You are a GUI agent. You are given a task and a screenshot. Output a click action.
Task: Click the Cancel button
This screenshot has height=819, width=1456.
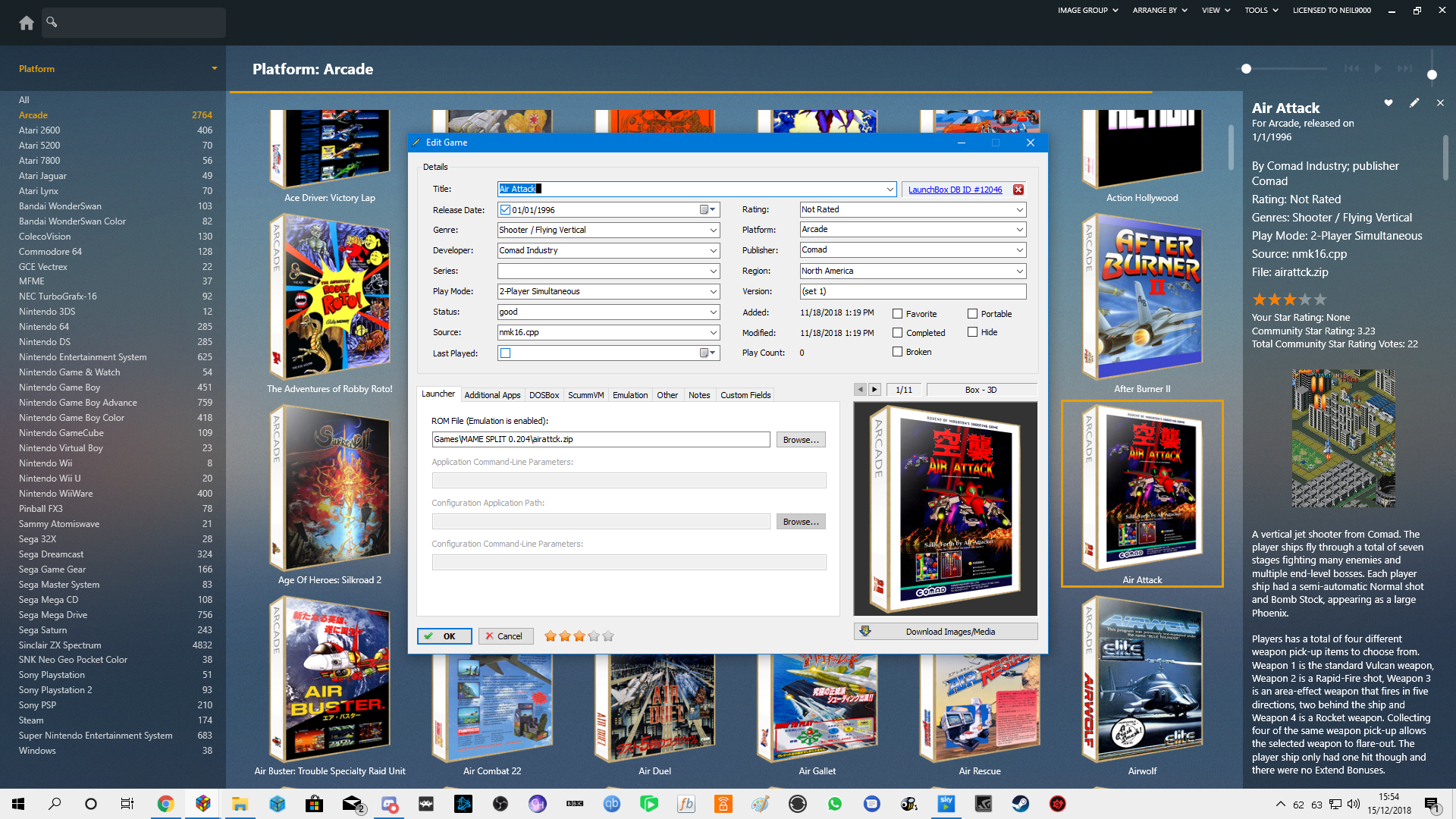[x=506, y=636]
